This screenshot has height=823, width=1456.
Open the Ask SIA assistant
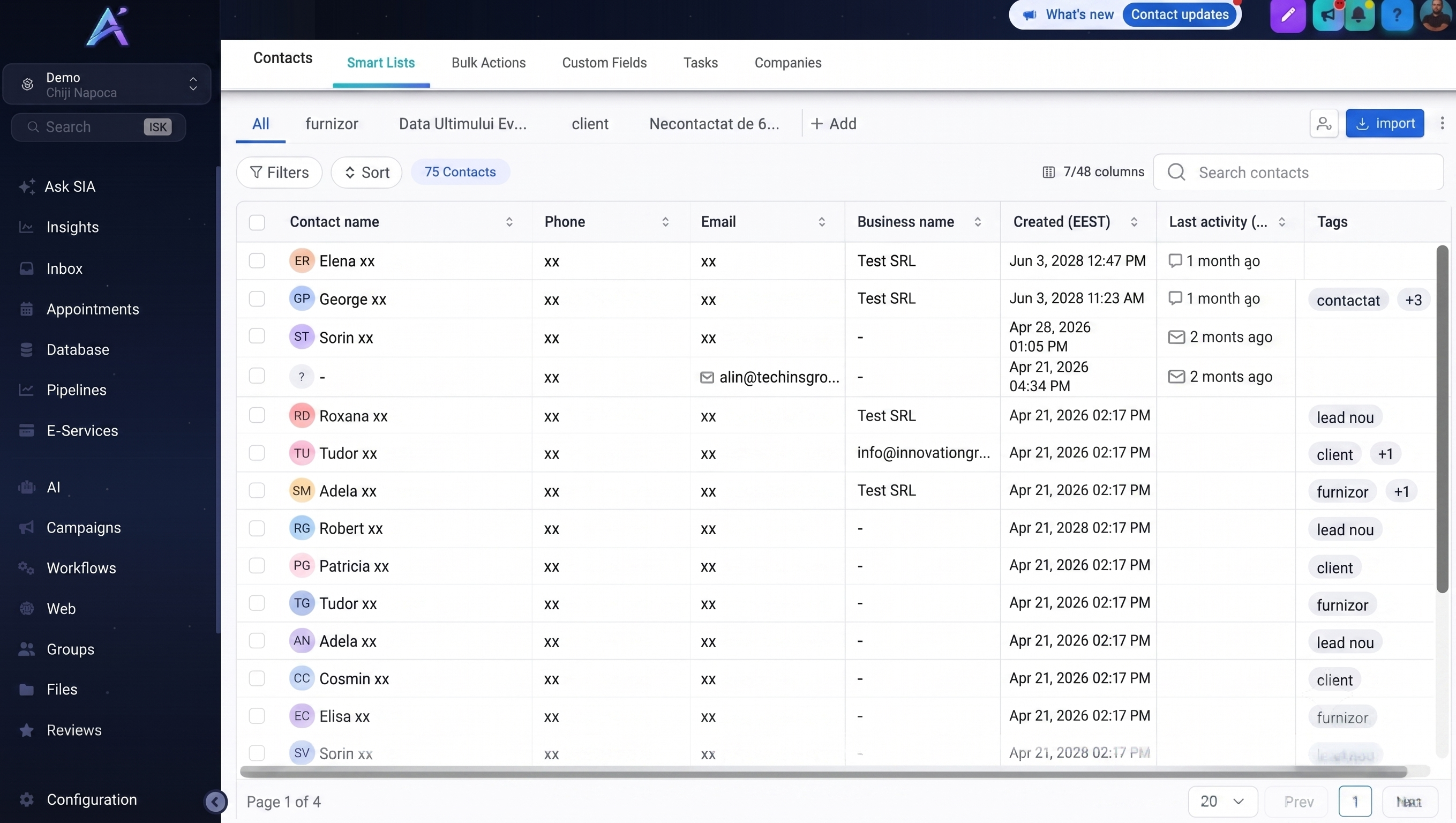pyautogui.click(x=57, y=186)
